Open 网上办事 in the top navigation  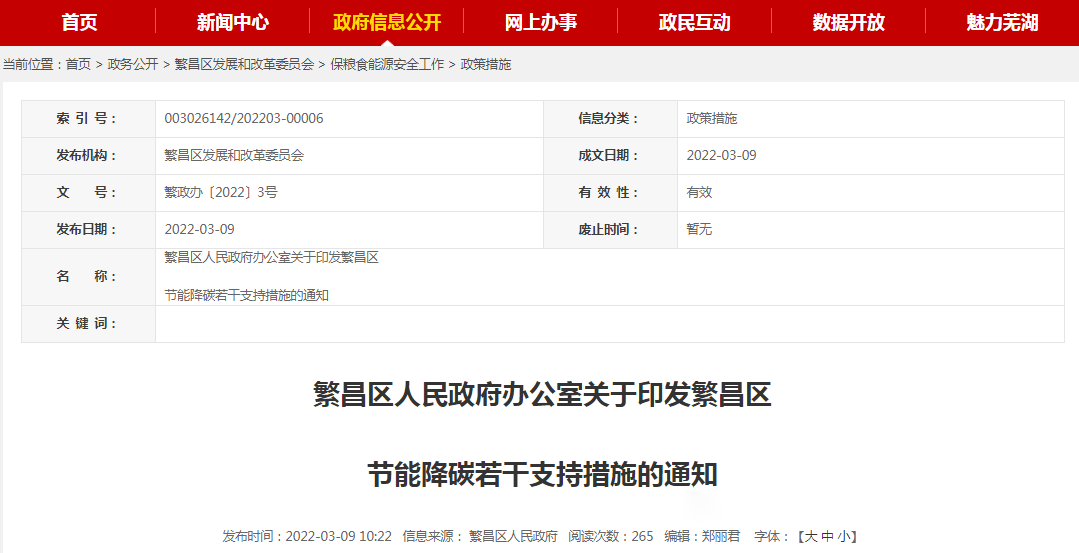tap(540, 22)
